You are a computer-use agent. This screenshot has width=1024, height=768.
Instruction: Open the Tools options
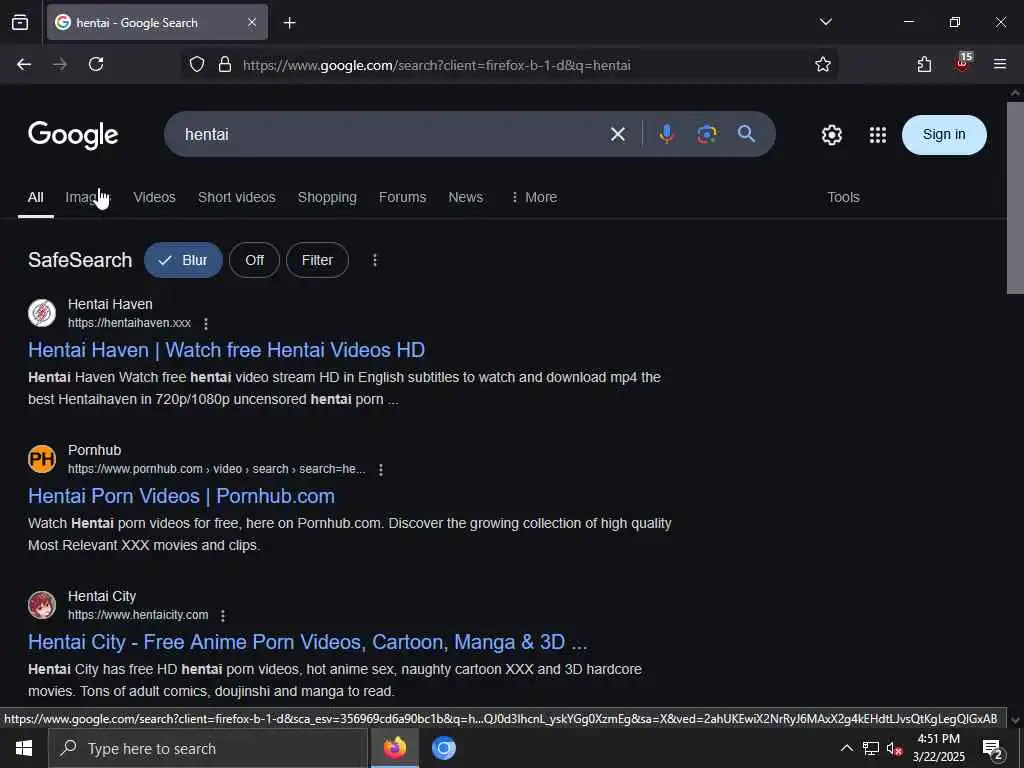(843, 197)
